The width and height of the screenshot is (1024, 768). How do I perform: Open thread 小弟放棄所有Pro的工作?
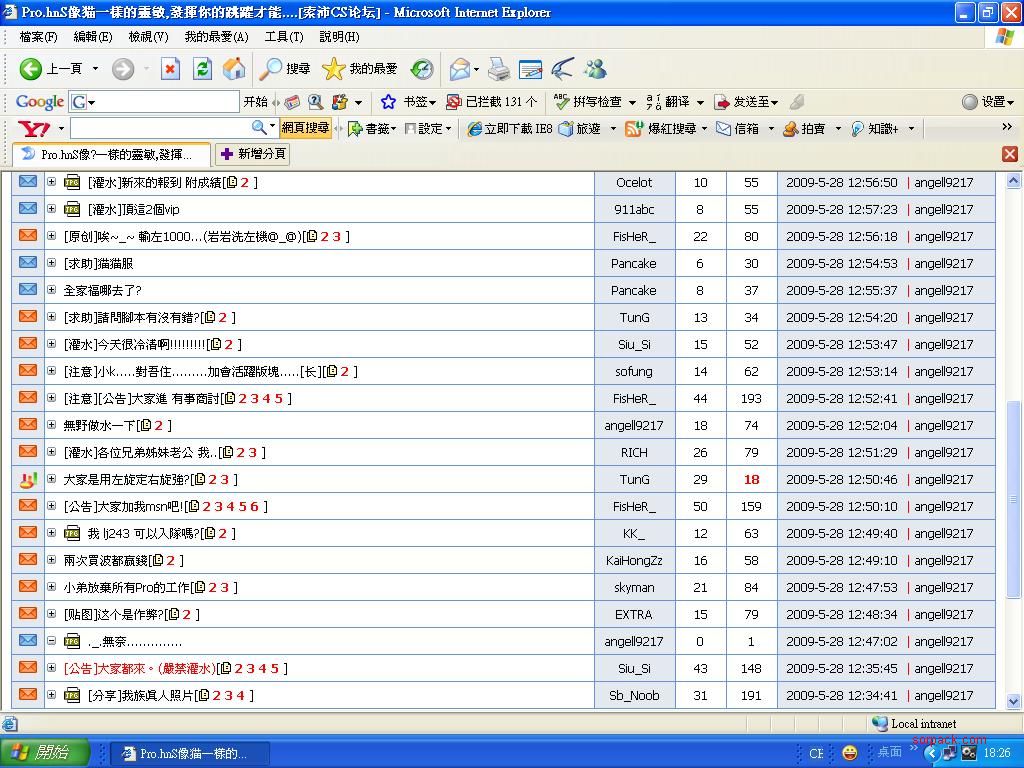pyautogui.click(x=126, y=587)
